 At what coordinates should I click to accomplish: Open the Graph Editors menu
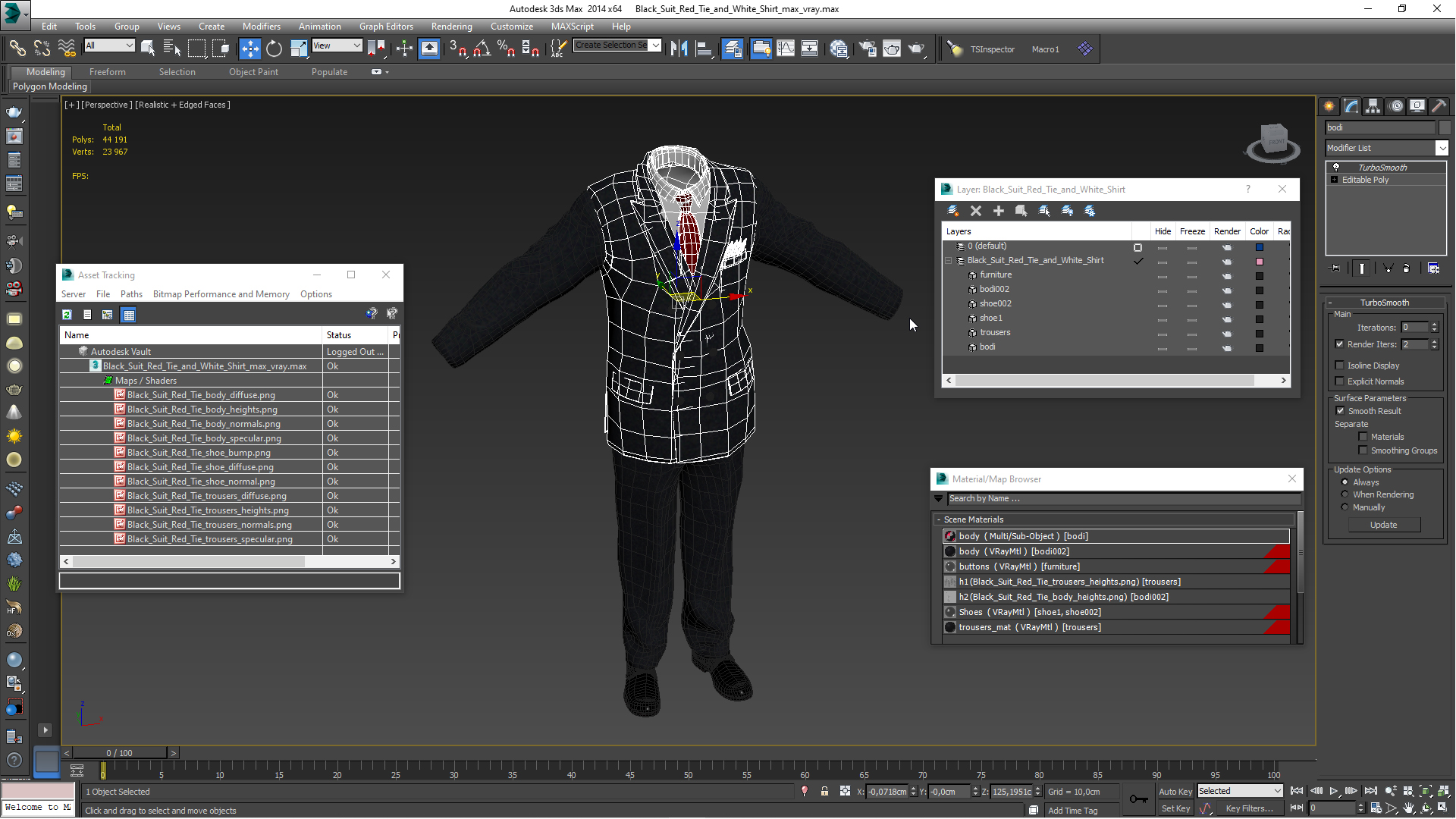pos(386,26)
